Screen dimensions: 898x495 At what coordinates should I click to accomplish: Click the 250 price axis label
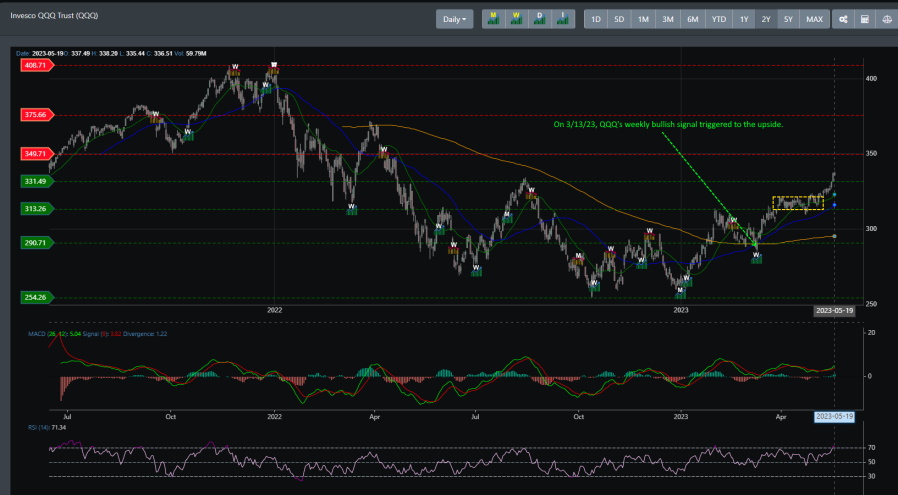click(871, 304)
